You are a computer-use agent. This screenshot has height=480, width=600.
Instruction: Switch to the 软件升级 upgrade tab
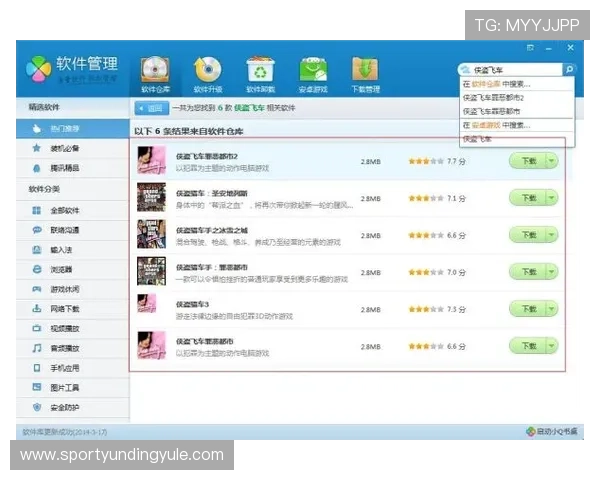coord(208,75)
